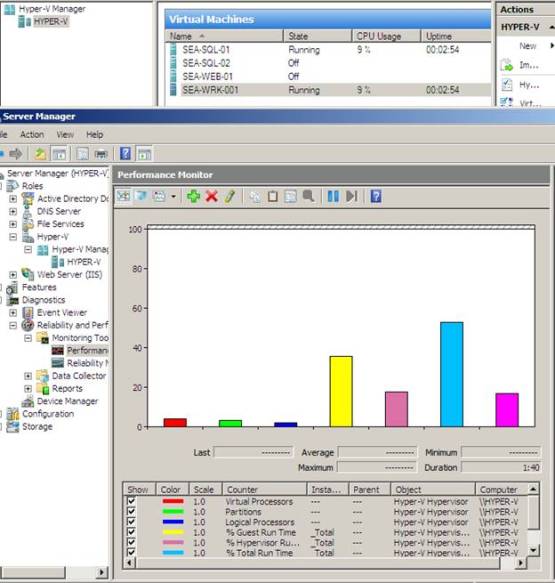The height and width of the screenshot is (583, 555).
Task: Click the Import icon in Hyper-V Actions pane
Action: click(506, 65)
